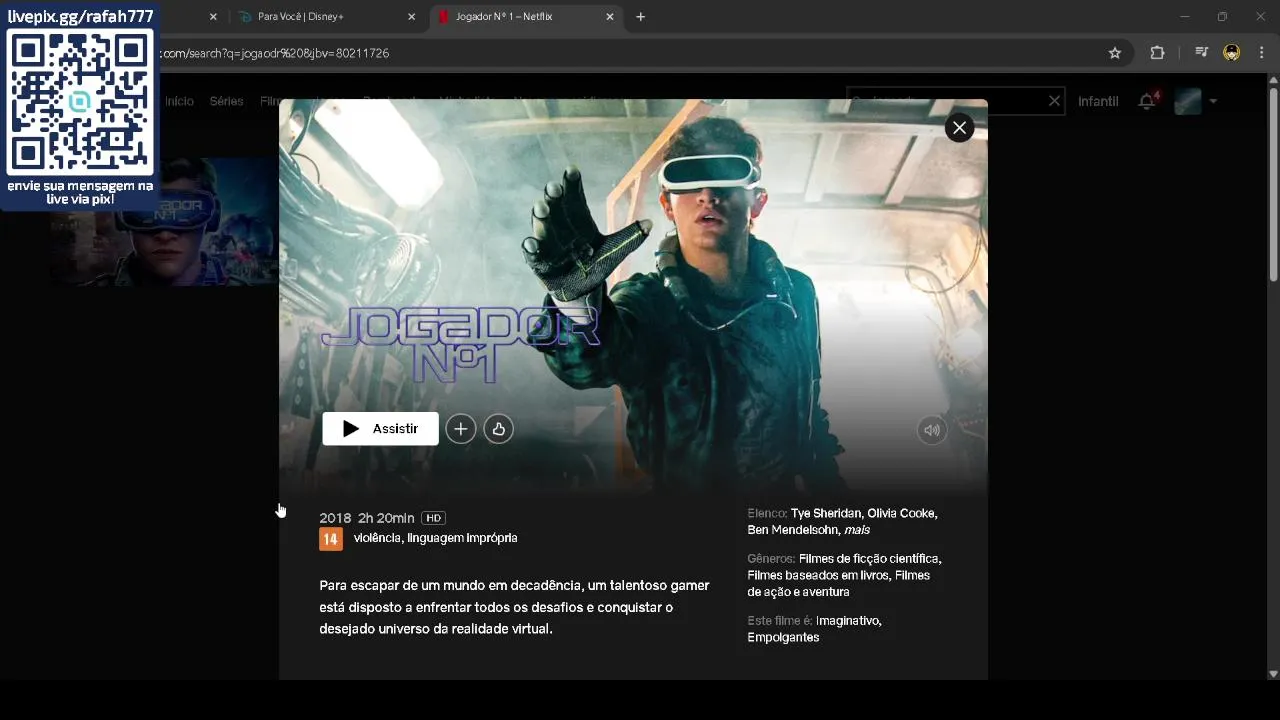Add Jogador N° 1 to My List
The width and height of the screenshot is (1280, 720).
click(x=460, y=429)
